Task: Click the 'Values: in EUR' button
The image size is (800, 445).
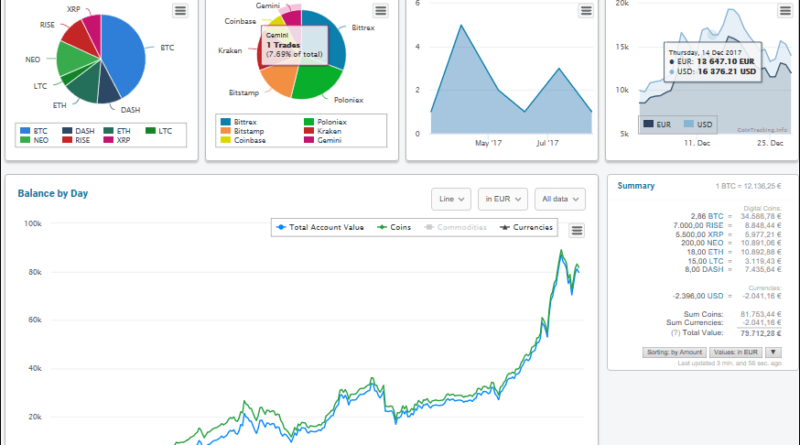Action: (x=736, y=352)
